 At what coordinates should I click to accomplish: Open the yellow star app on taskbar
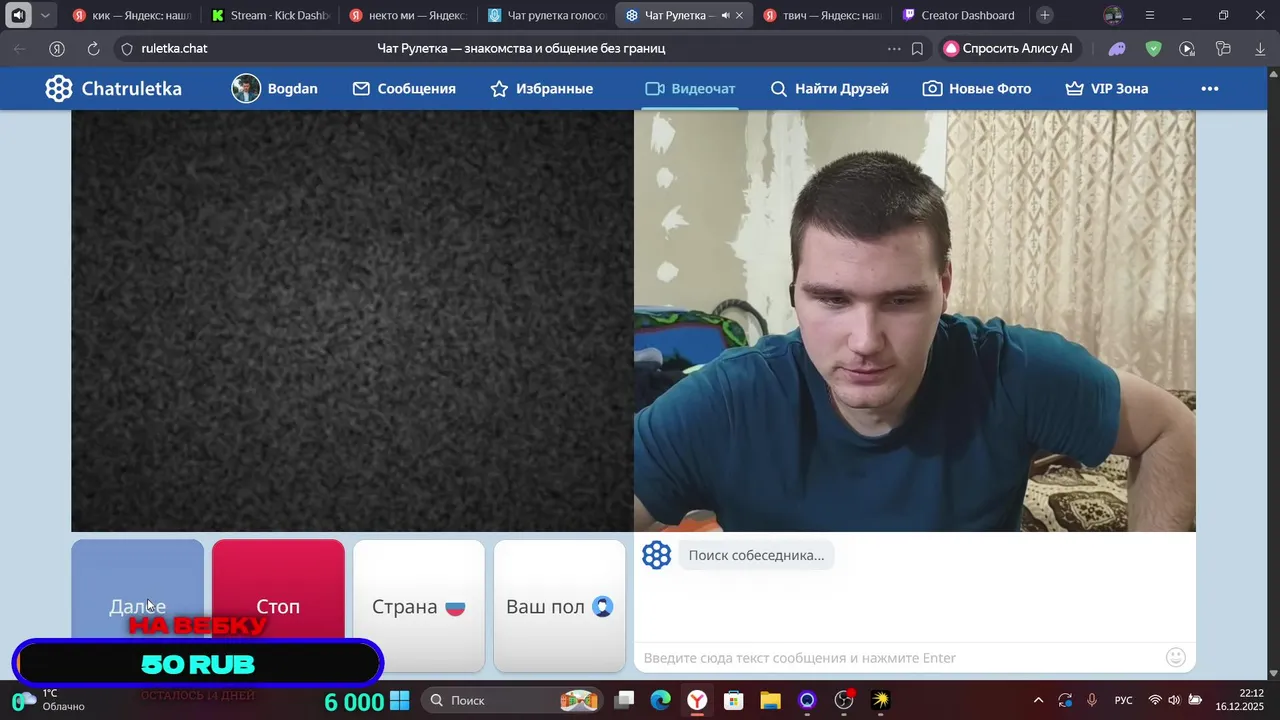[880, 700]
